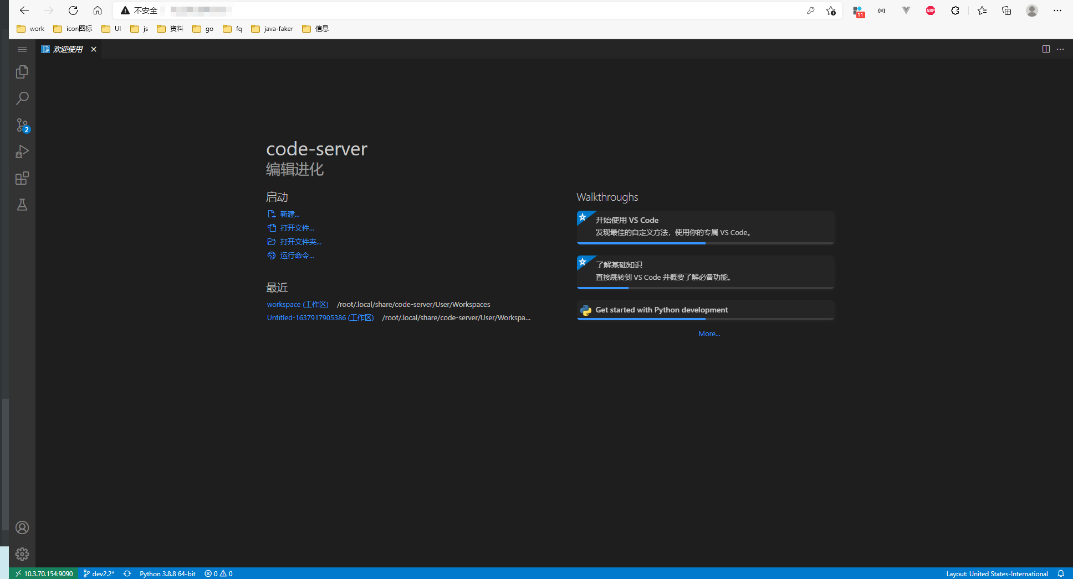Open errors and warnings in status bar
This screenshot has width=1073, height=579.
[x=218, y=574]
